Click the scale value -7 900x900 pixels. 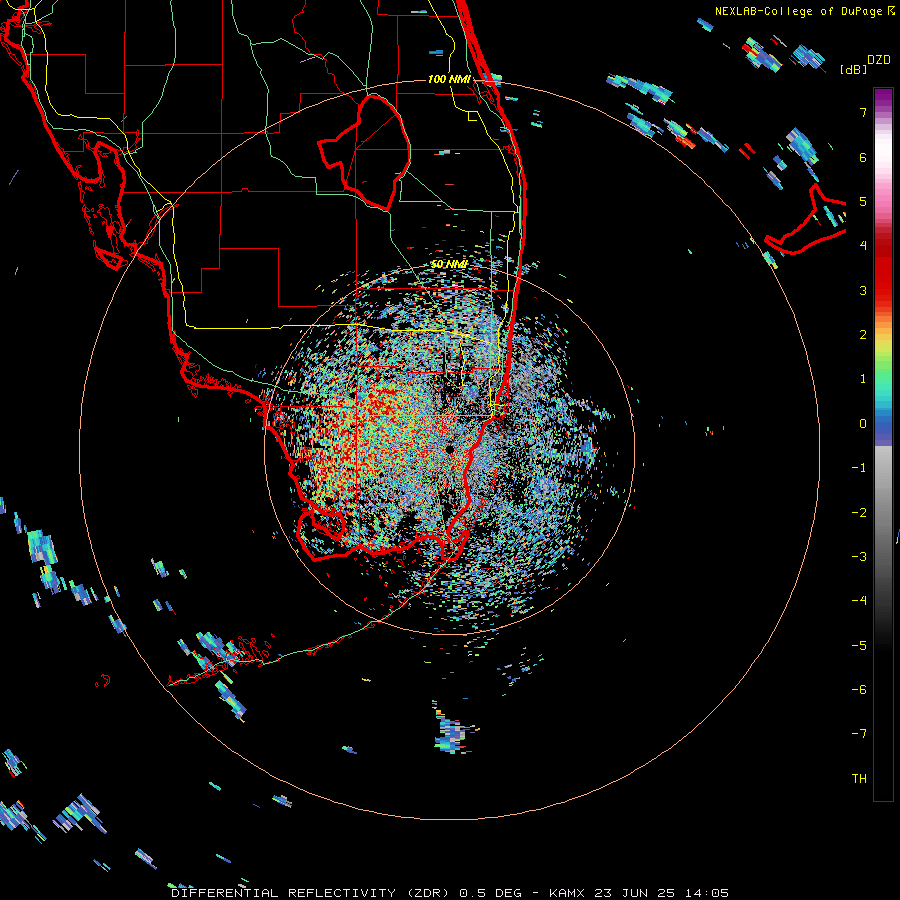(x=859, y=734)
